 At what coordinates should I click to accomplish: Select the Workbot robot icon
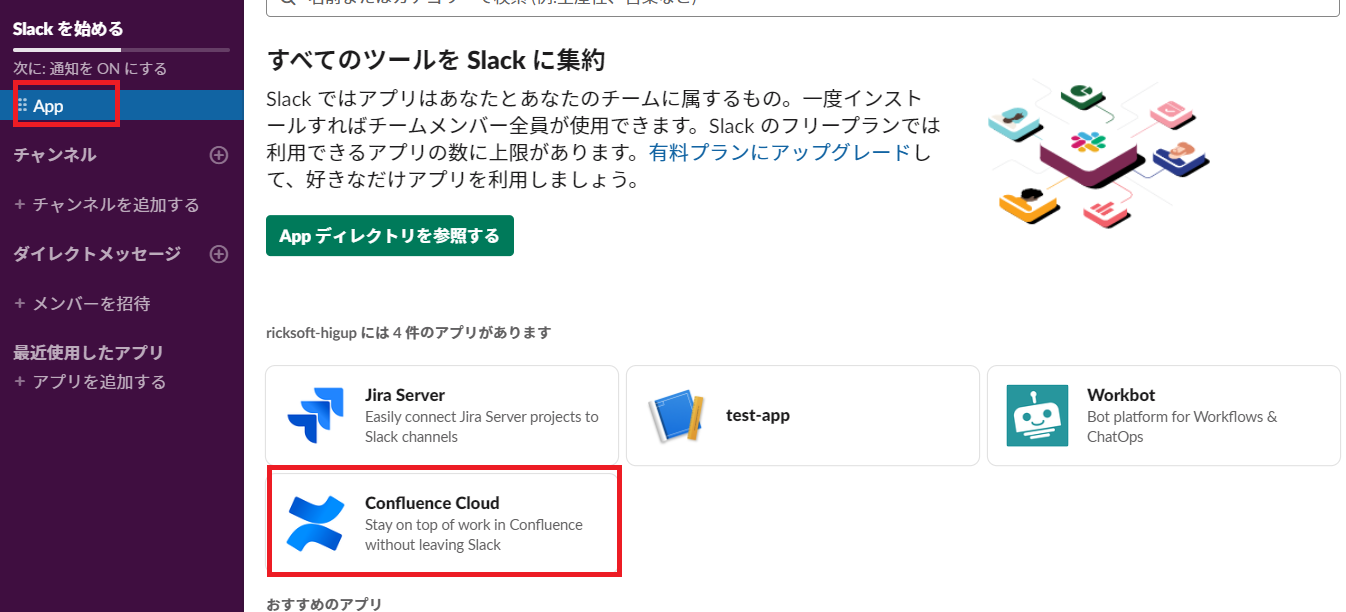[x=1037, y=415]
